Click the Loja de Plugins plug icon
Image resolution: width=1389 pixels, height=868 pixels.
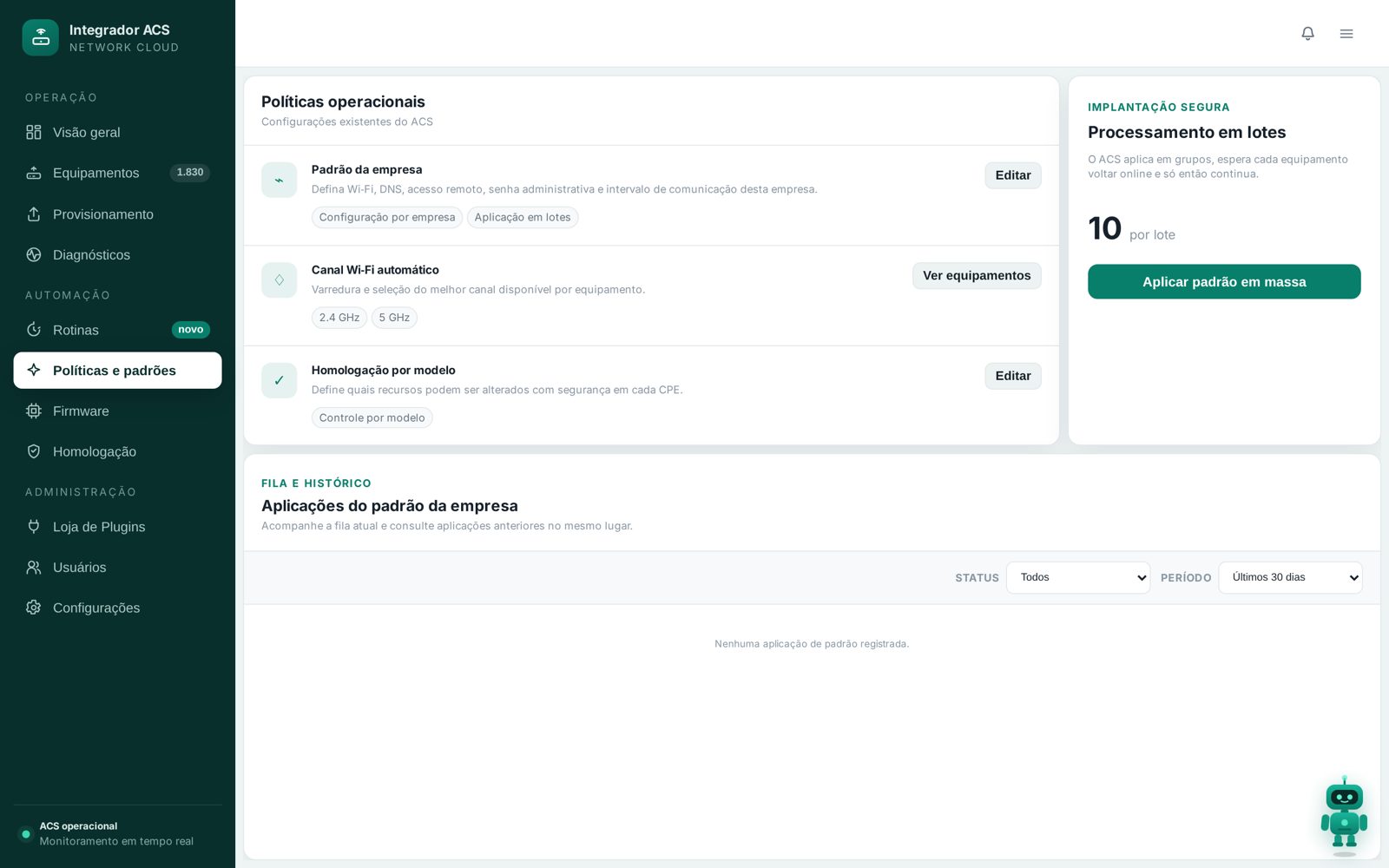pos(34,526)
